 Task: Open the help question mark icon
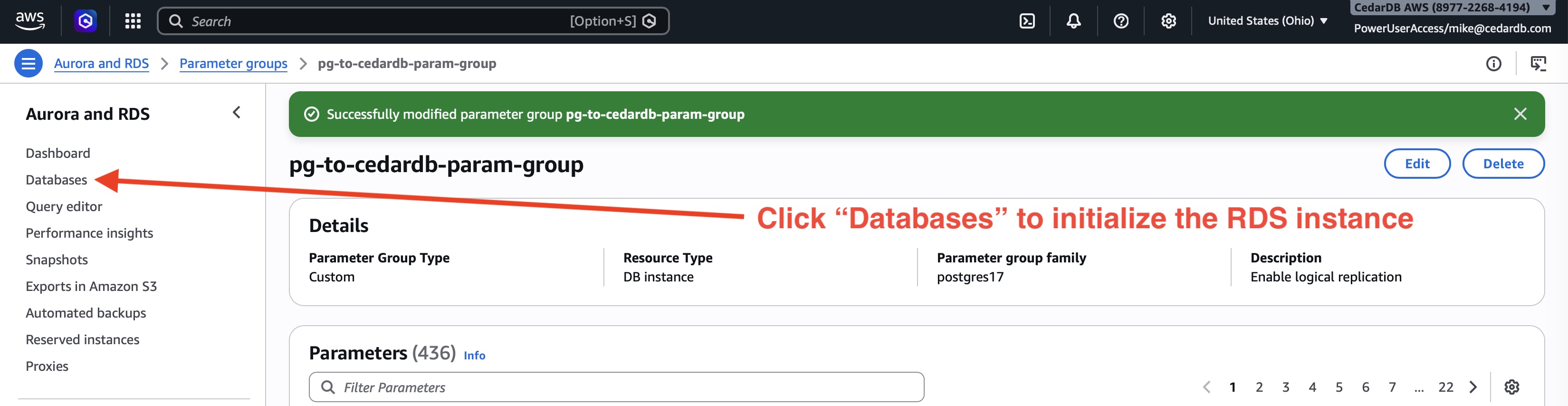[x=1120, y=21]
